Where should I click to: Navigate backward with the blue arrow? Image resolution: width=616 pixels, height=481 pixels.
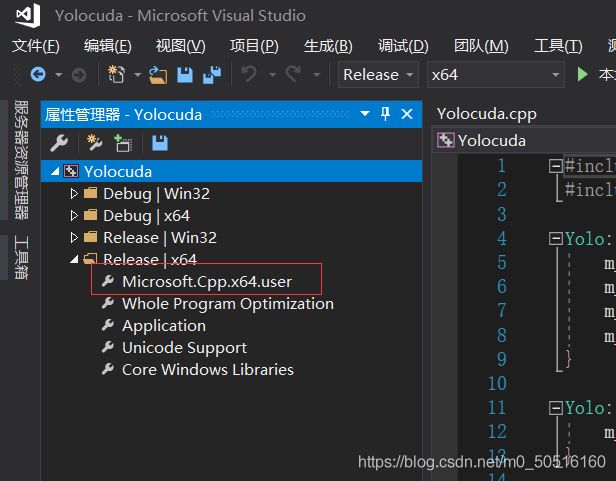tap(38, 74)
